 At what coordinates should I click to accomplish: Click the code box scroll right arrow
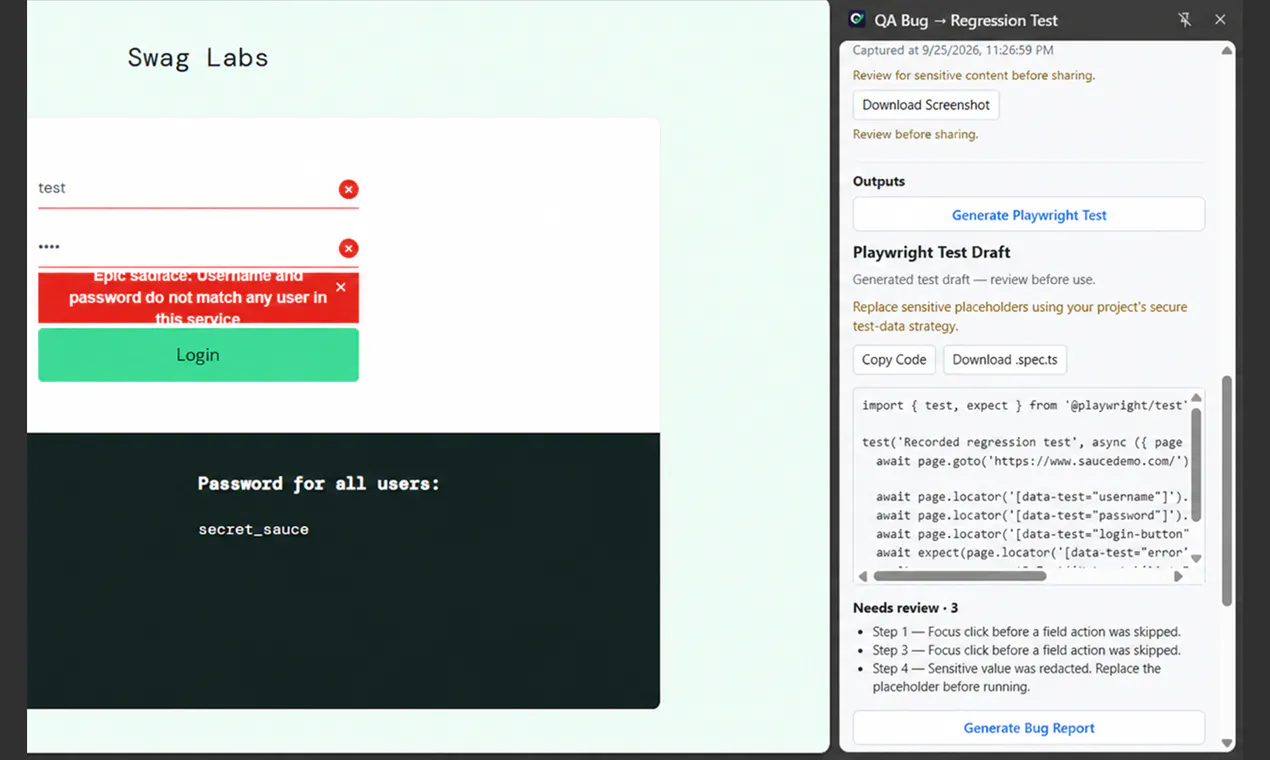(x=1178, y=576)
